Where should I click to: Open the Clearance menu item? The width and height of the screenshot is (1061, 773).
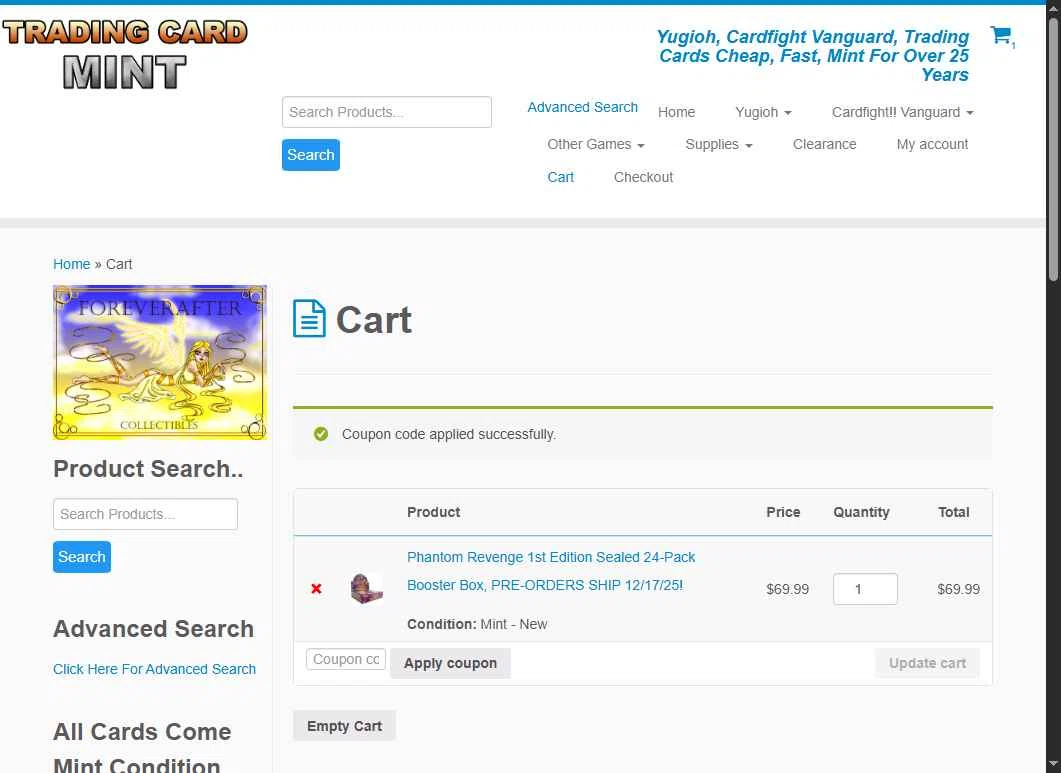point(824,145)
